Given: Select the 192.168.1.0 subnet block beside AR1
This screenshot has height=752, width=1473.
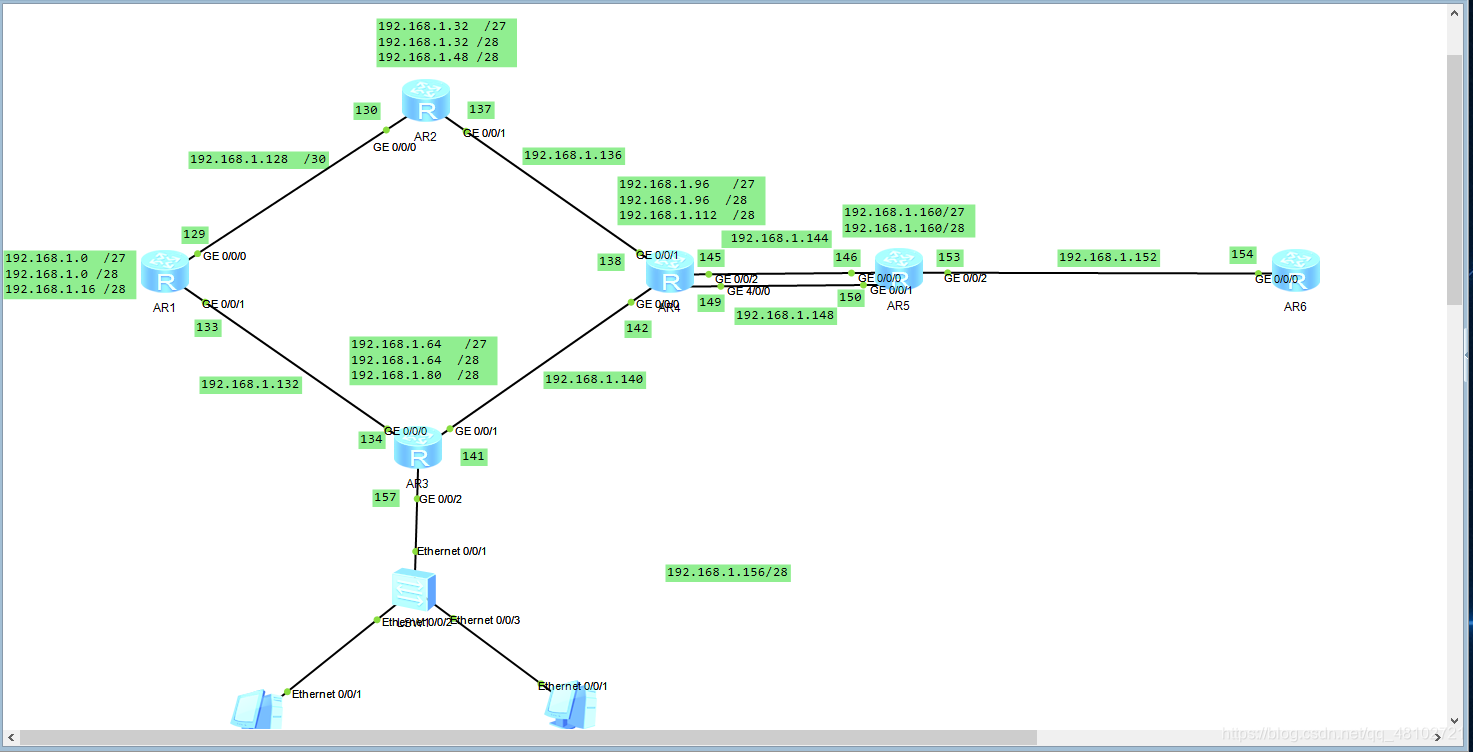Looking at the screenshot, I should 70,274.
